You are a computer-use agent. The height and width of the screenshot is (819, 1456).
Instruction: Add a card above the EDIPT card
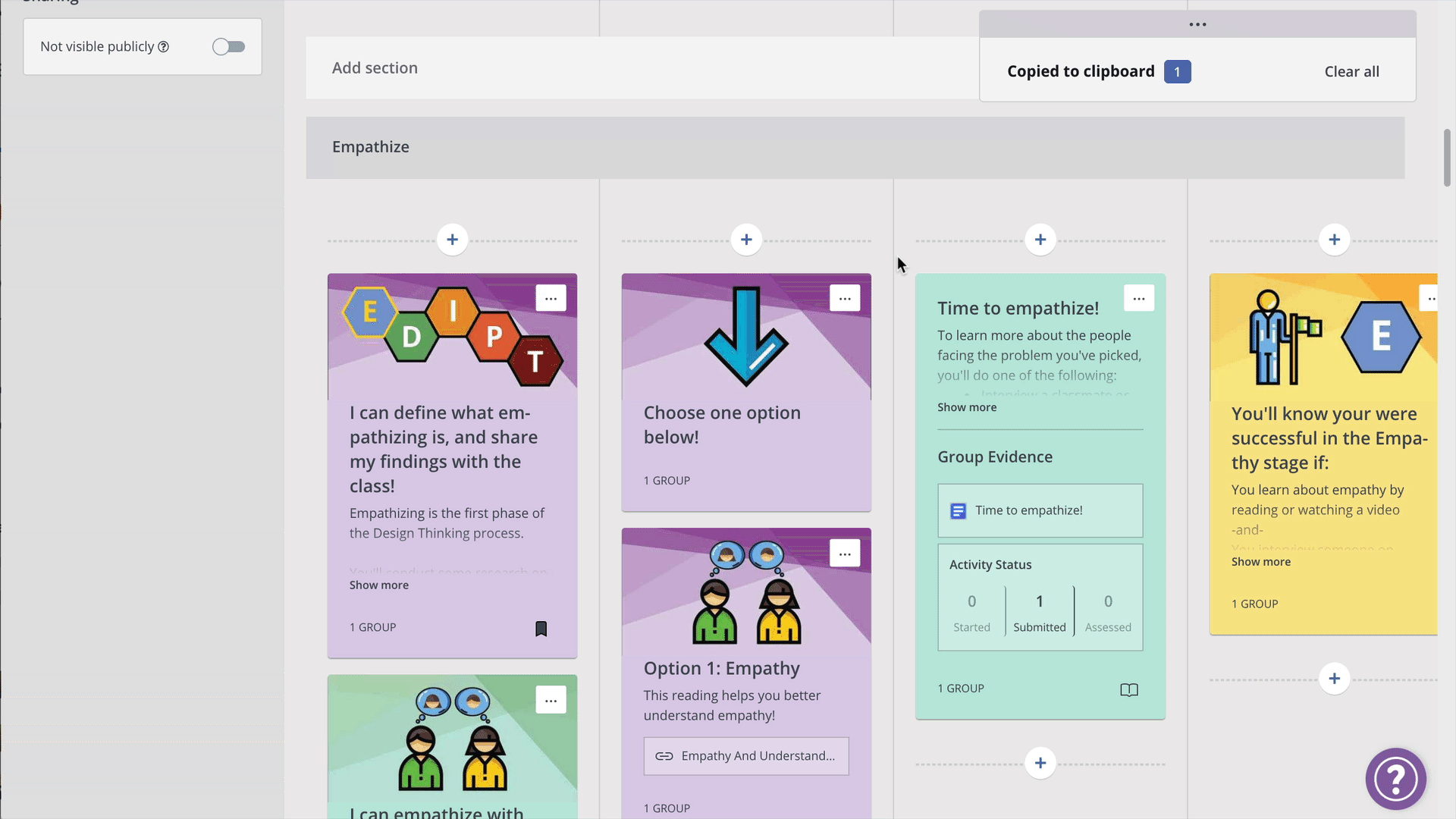(453, 240)
